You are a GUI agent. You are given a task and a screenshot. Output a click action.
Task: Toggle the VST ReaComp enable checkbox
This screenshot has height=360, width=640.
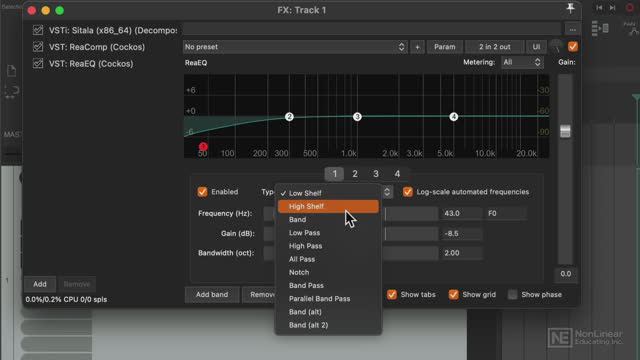pyautogui.click(x=38, y=47)
